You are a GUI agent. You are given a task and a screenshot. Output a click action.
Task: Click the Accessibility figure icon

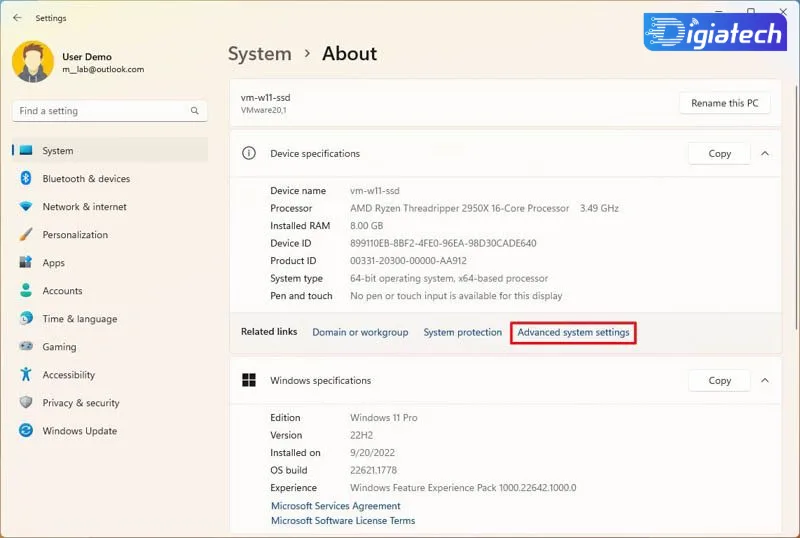pyautogui.click(x=26, y=375)
